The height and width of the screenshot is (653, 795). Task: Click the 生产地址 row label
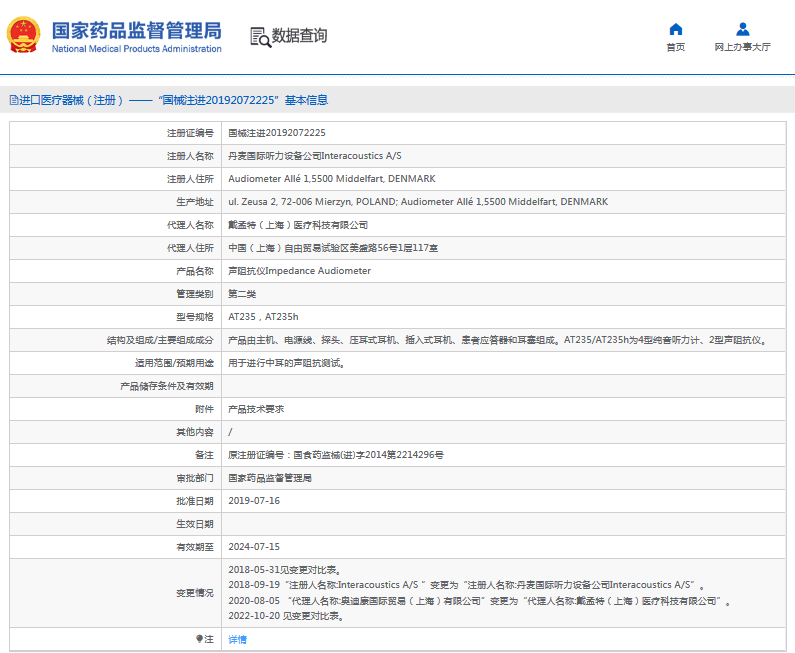pyautogui.click(x=195, y=202)
